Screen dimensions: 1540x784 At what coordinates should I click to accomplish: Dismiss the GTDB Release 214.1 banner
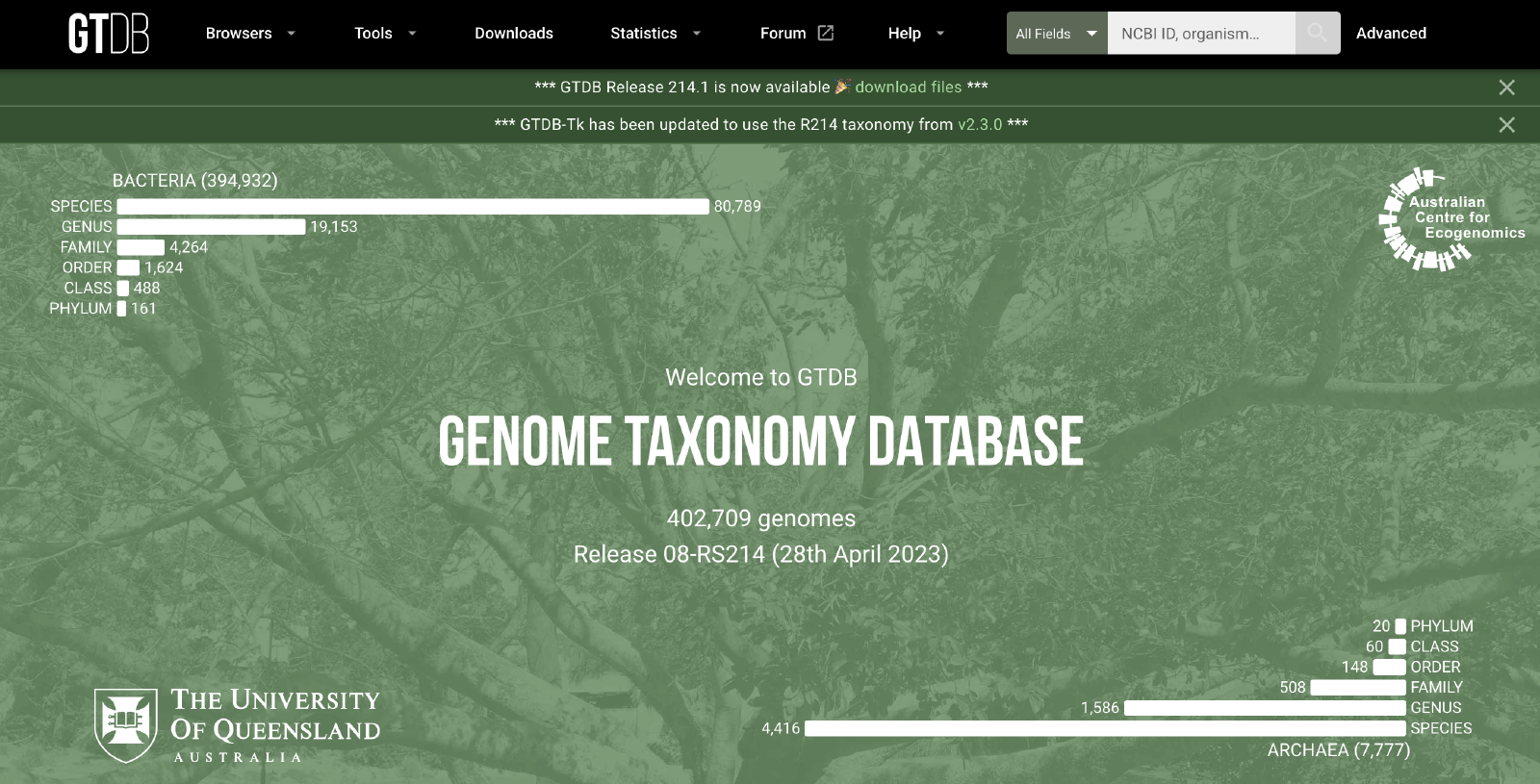click(1506, 88)
